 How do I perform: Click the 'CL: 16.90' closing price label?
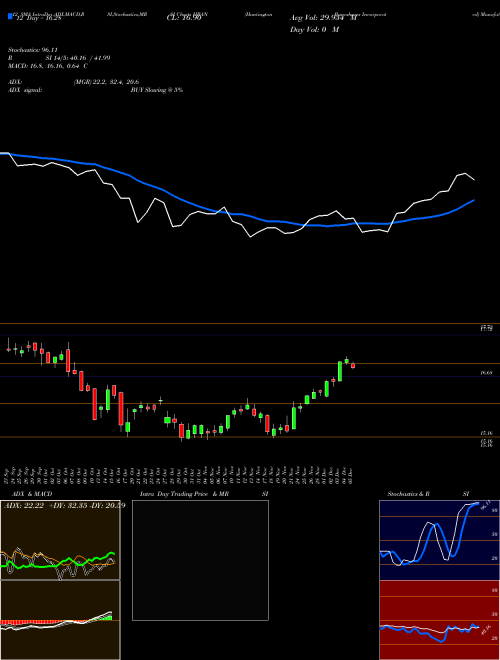tap(184, 18)
